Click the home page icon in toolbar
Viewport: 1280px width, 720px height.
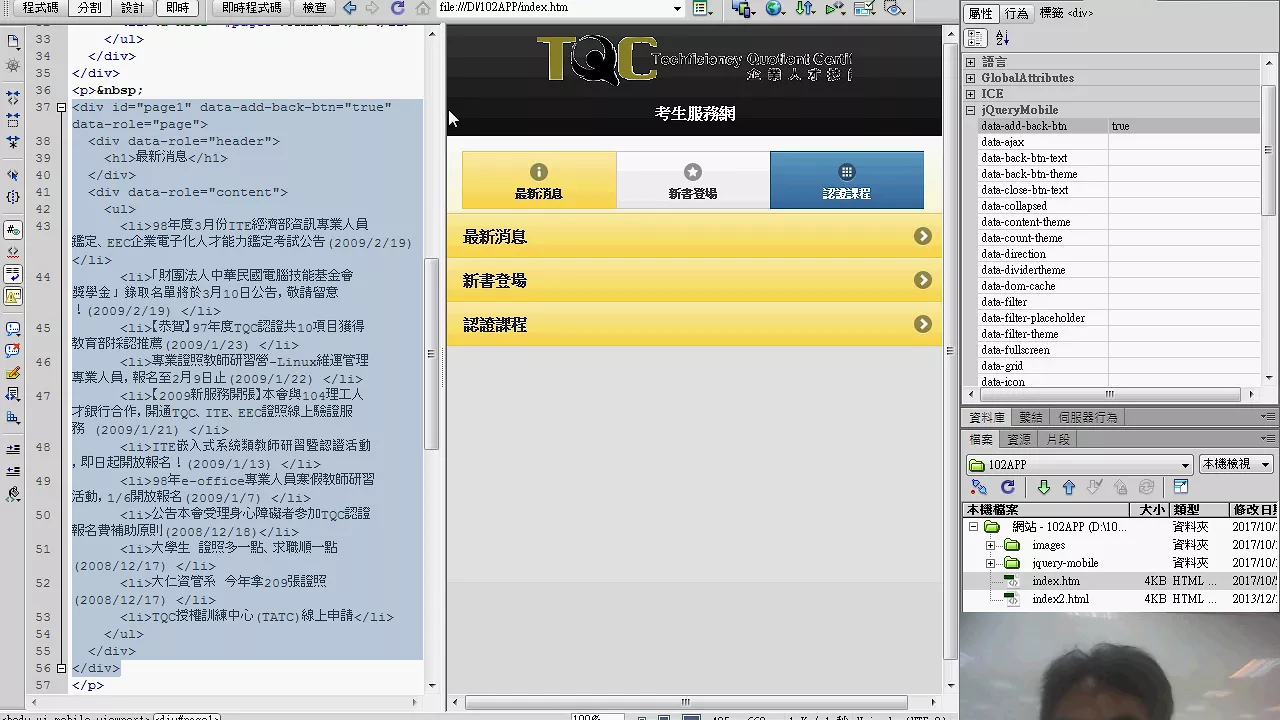[x=423, y=8]
